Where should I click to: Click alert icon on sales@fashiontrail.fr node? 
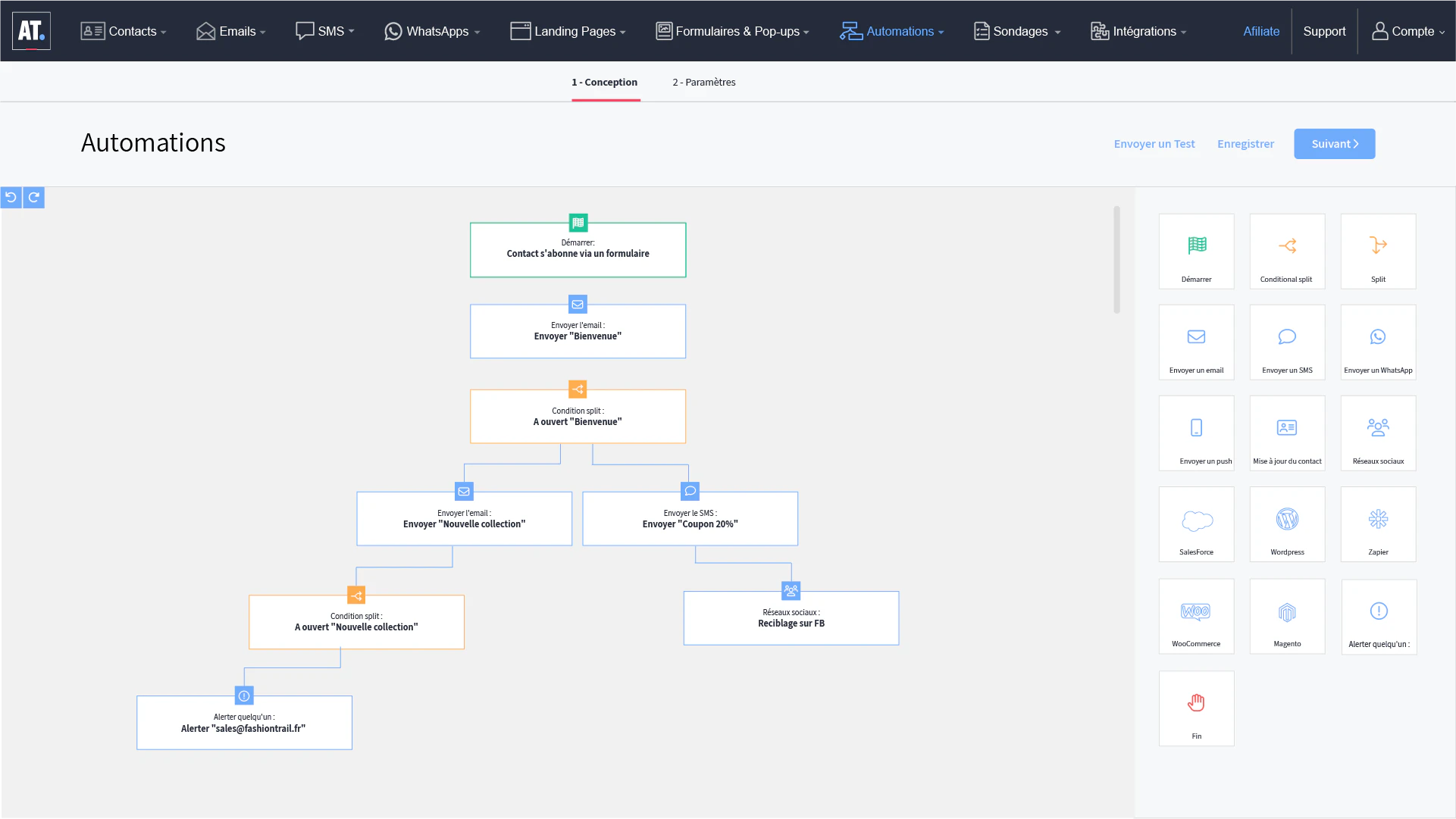pyautogui.click(x=244, y=696)
